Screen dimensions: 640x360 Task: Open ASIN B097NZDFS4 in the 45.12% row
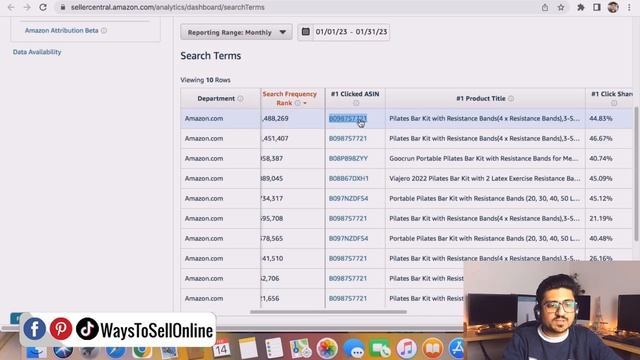coord(348,198)
